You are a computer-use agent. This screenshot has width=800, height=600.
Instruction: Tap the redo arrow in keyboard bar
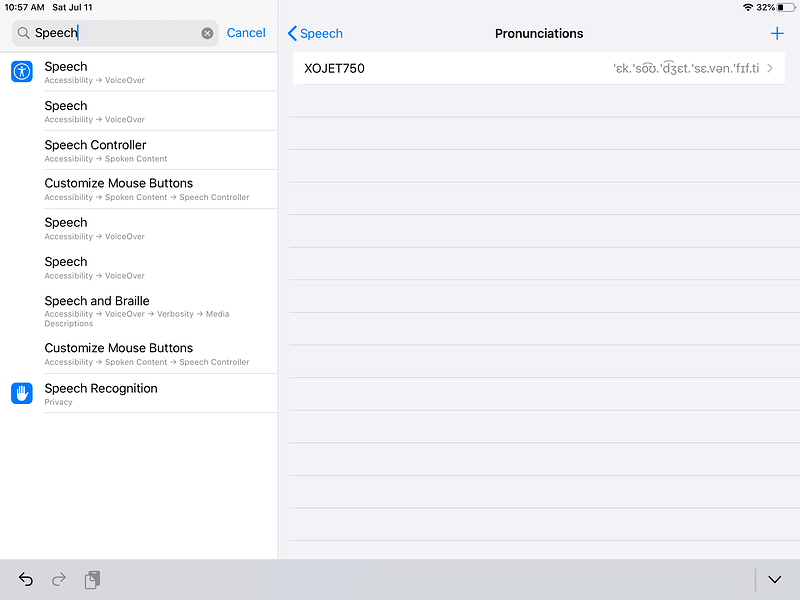click(59, 579)
